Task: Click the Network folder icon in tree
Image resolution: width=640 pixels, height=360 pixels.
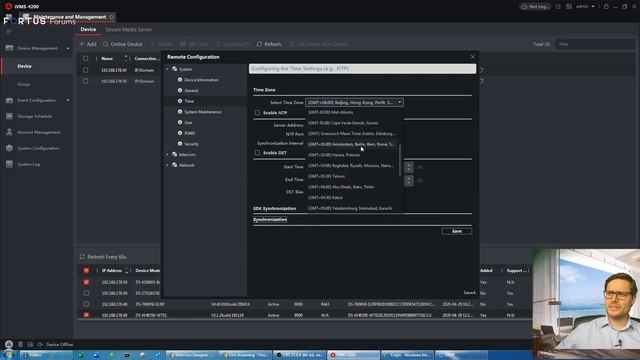Action: point(175,165)
